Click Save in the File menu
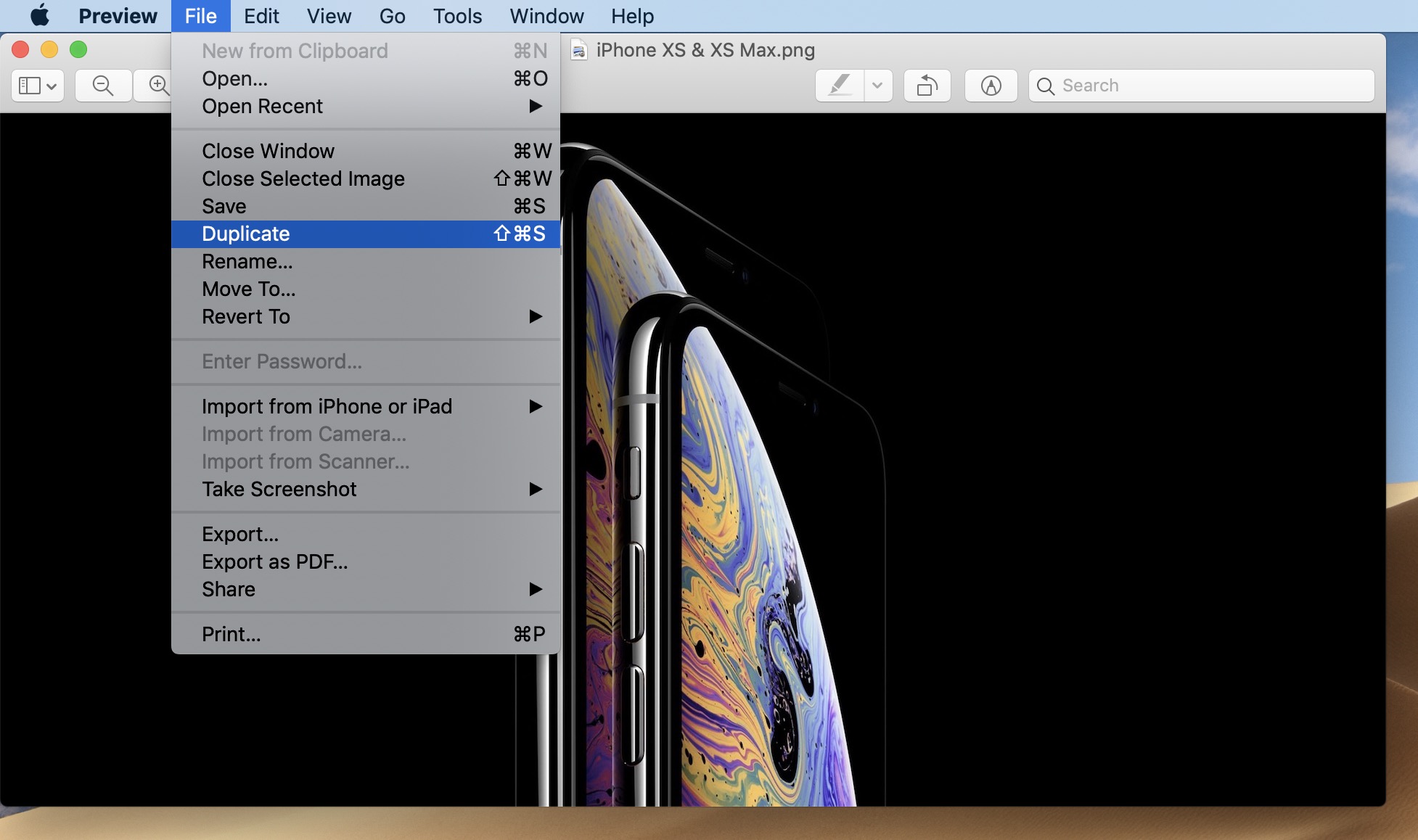This screenshot has height=840, width=1418. click(x=223, y=206)
